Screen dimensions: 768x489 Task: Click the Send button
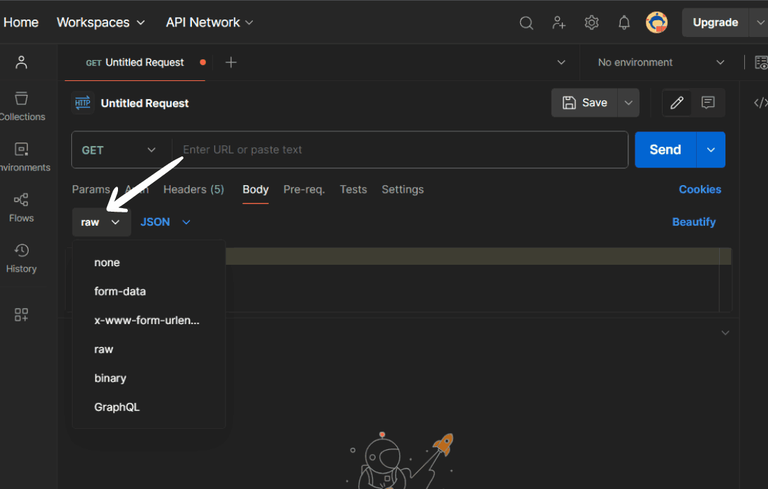[665, 150]
